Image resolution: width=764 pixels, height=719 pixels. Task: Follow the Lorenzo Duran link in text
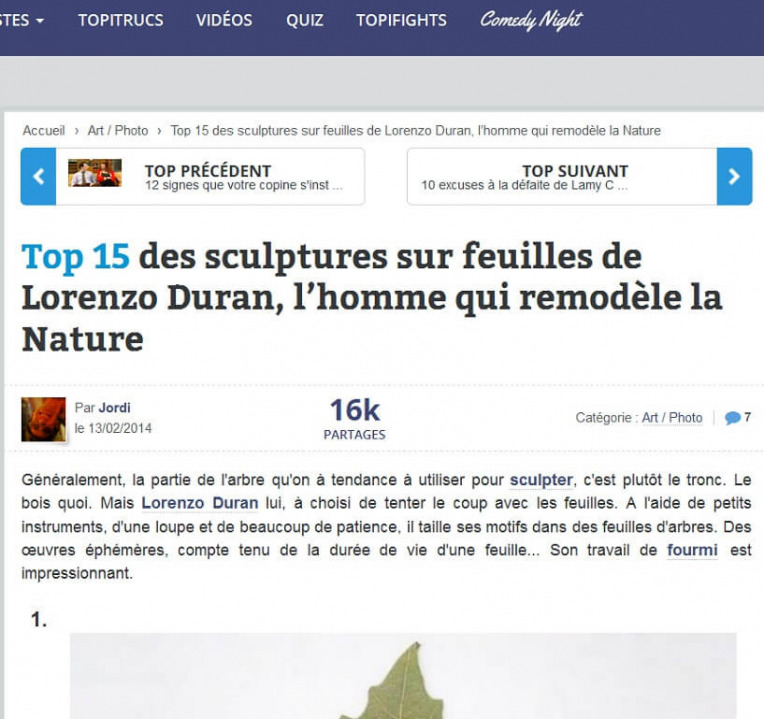tap(200, 503)
